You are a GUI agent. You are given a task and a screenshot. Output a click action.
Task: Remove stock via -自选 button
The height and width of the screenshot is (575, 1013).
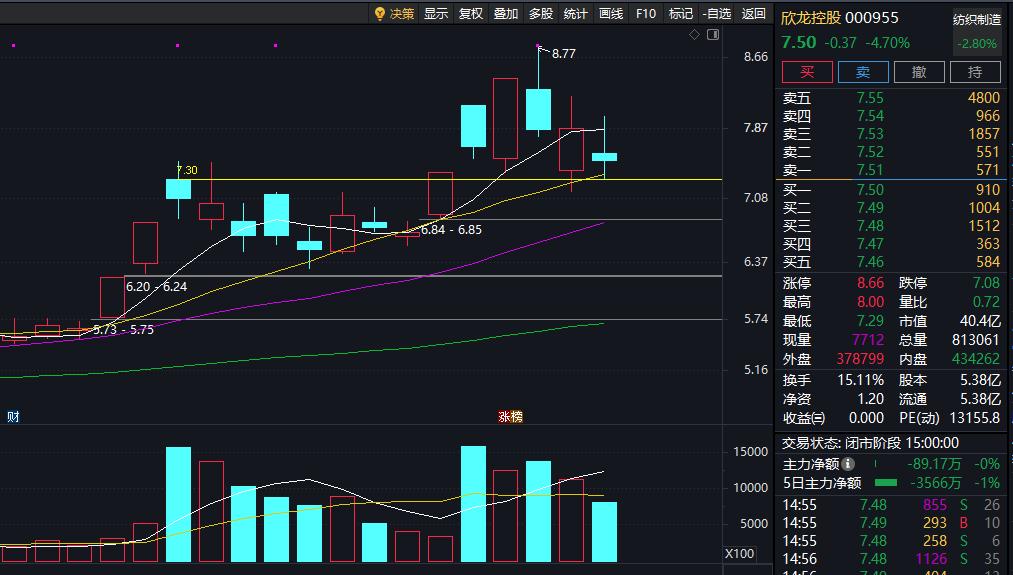click(x=717, y=14)
